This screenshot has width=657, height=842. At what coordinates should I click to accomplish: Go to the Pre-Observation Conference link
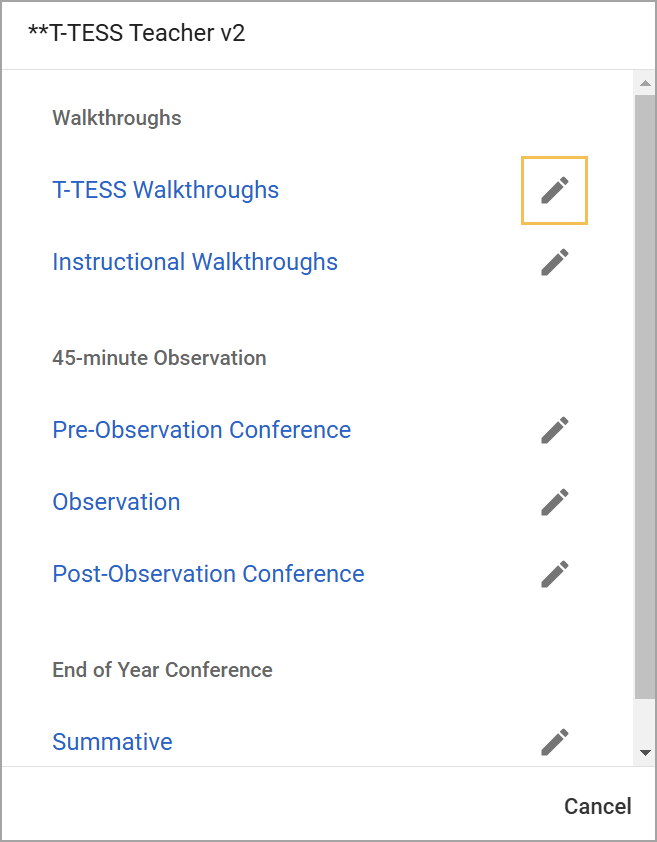pos(201,430)
